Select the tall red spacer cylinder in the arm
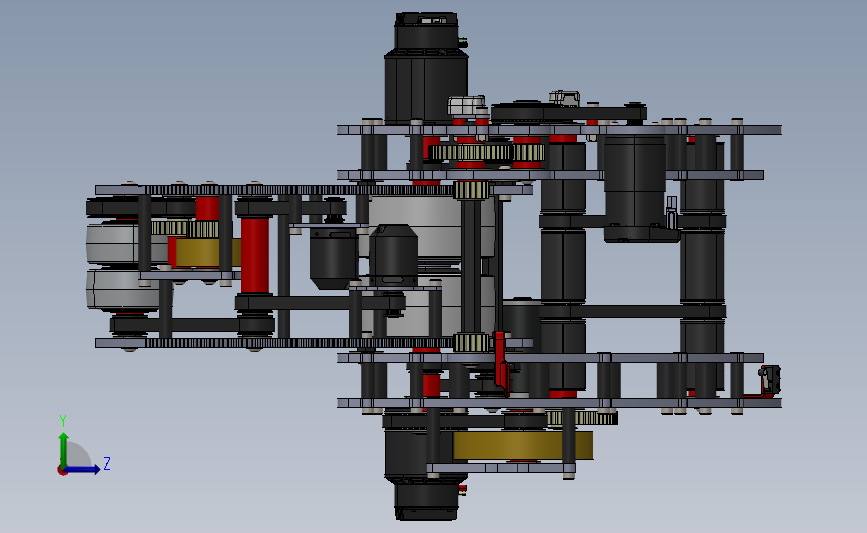 255,255
